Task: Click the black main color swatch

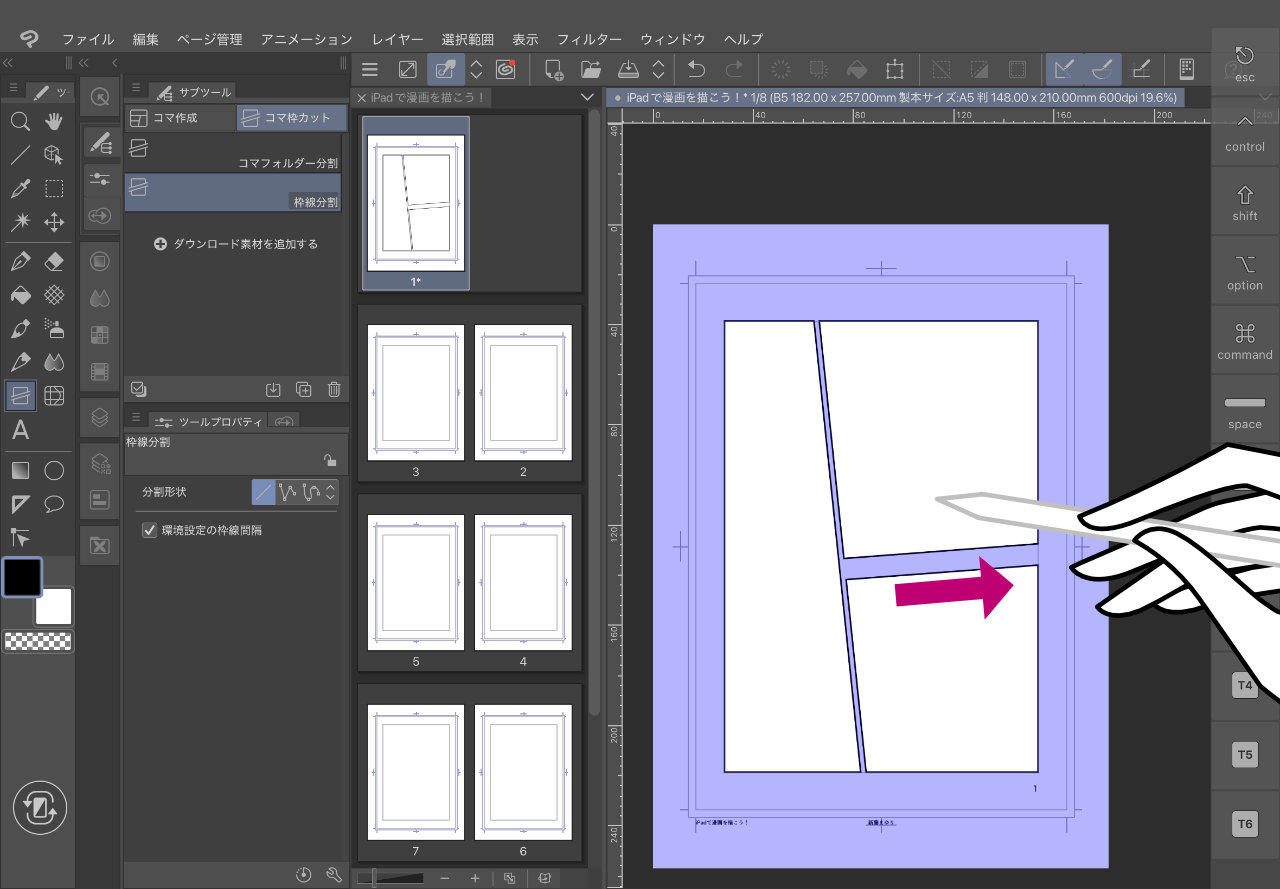Action: pyautogui.click(x=22, y=577)
